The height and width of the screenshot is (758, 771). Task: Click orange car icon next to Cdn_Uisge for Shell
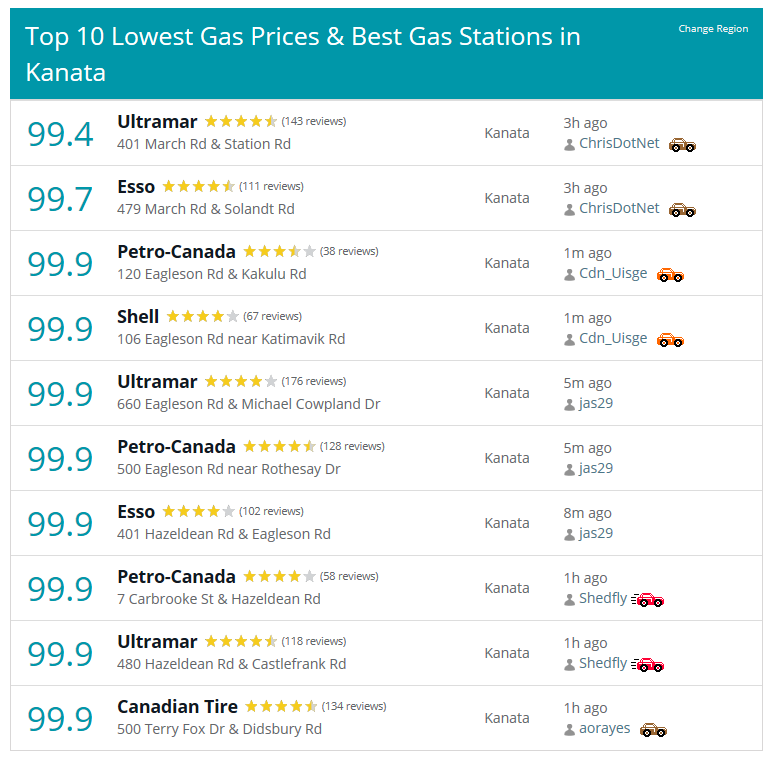670,340
